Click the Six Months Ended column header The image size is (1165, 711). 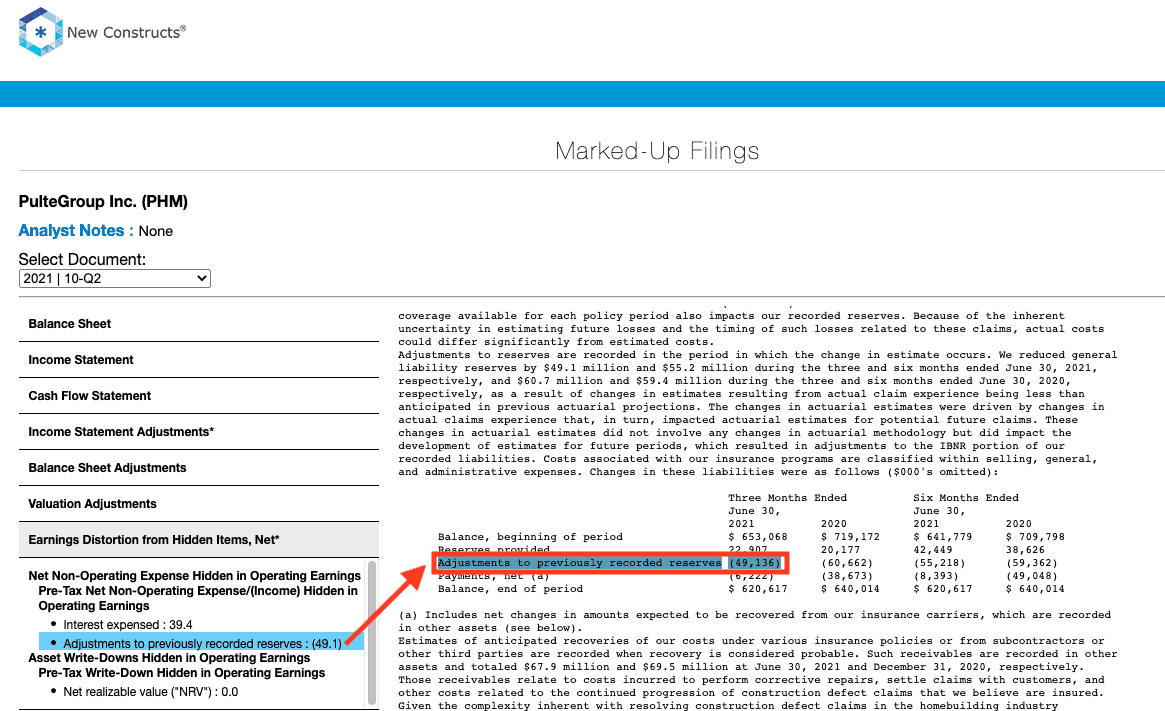(x=966, y=498)
